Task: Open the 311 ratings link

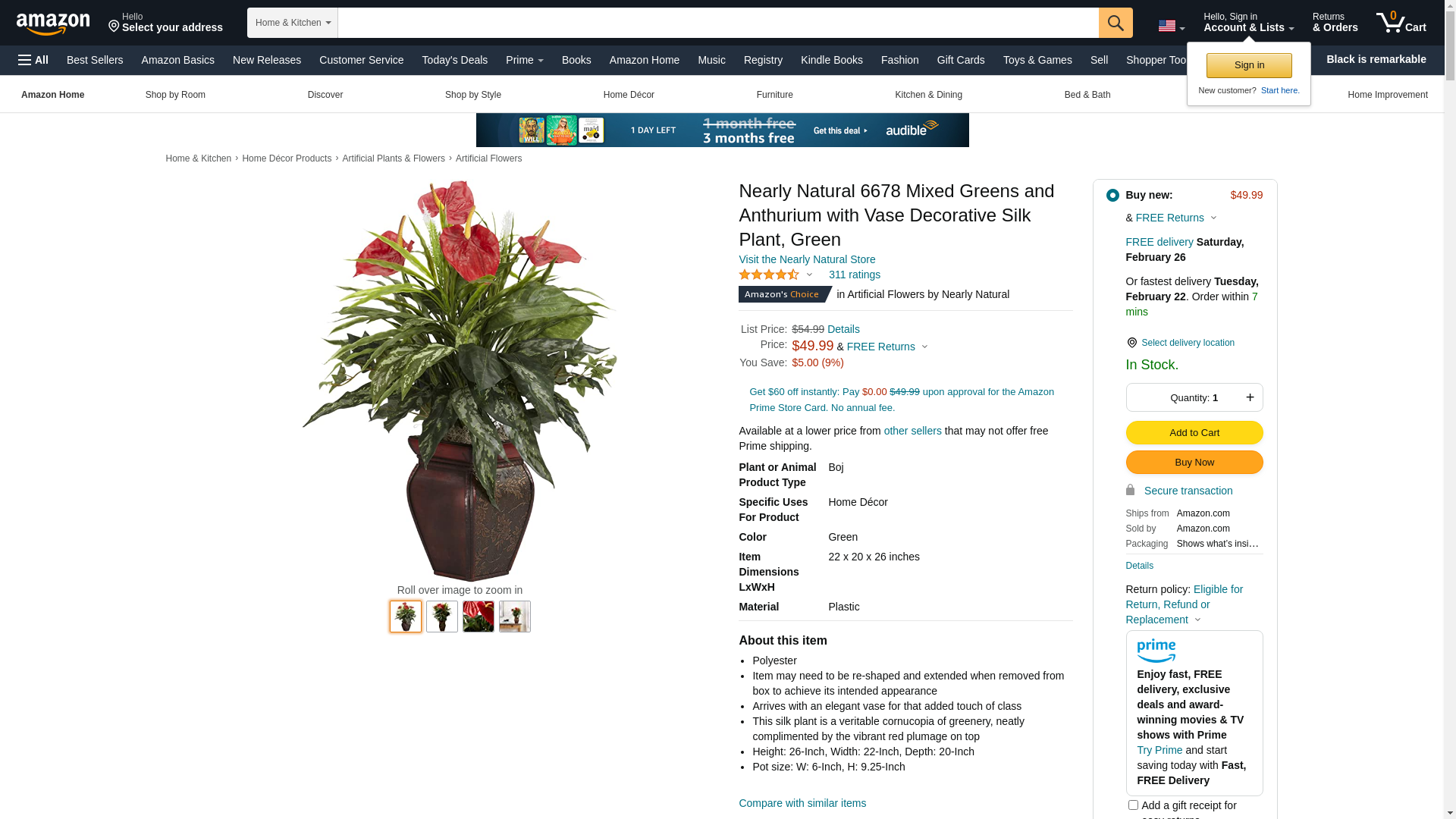Action: (x=855, y=275)
